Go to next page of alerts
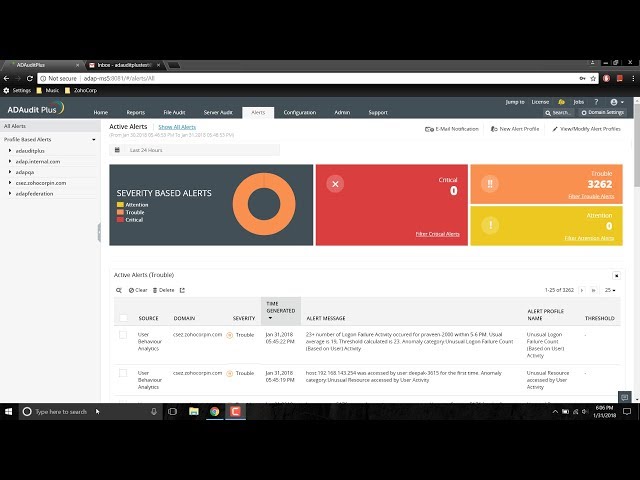The image size is (640, 480). (582, 290)
